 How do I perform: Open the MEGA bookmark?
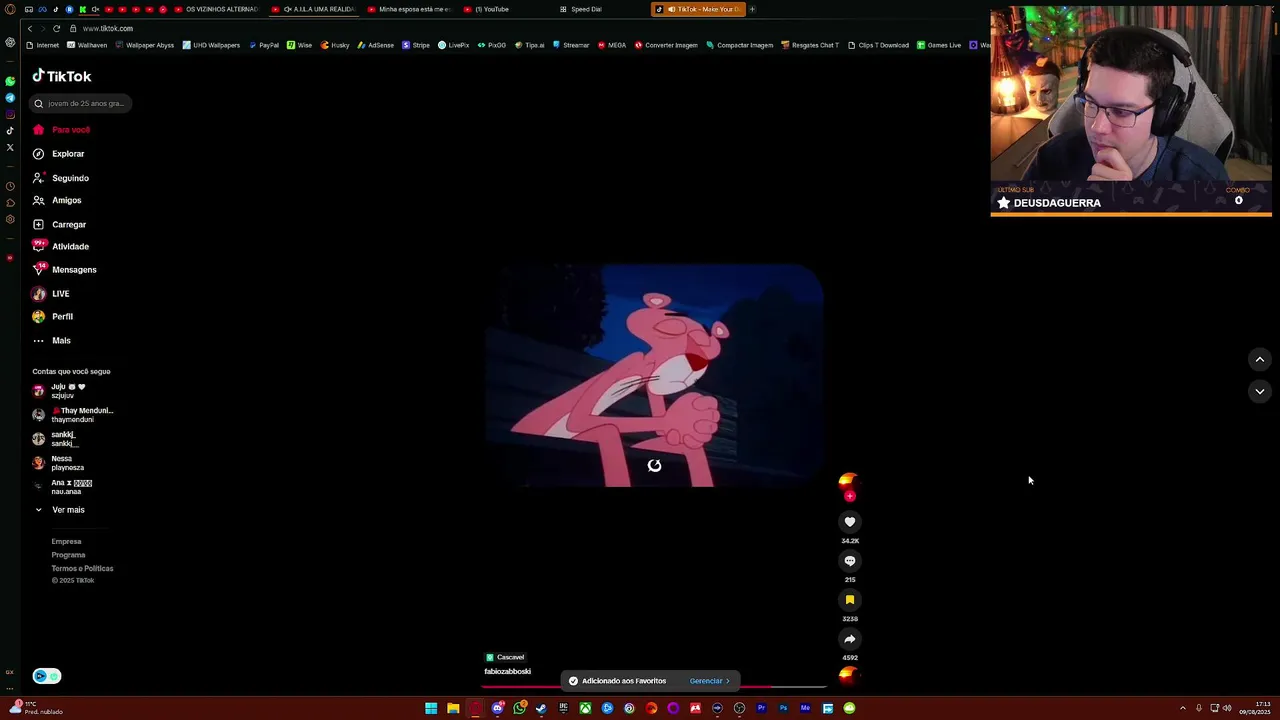(x=611, y=45)
